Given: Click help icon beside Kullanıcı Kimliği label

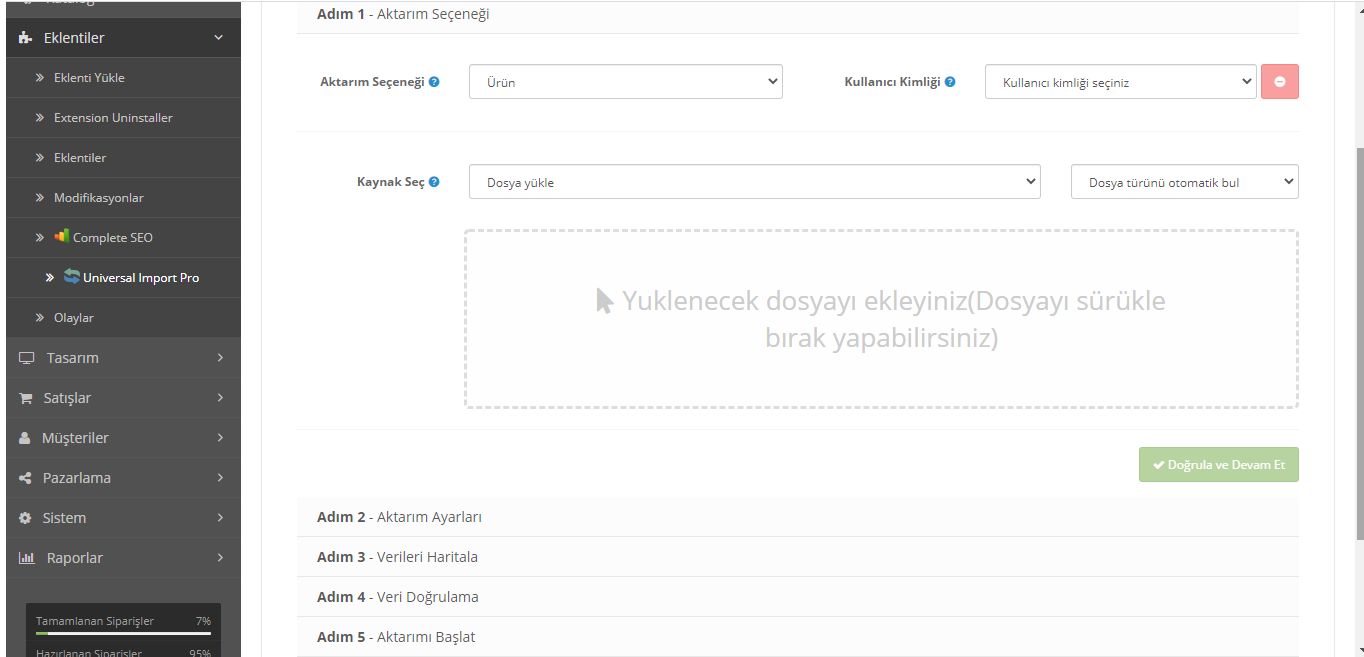Looking at the screenshot, I should [950, 82].
